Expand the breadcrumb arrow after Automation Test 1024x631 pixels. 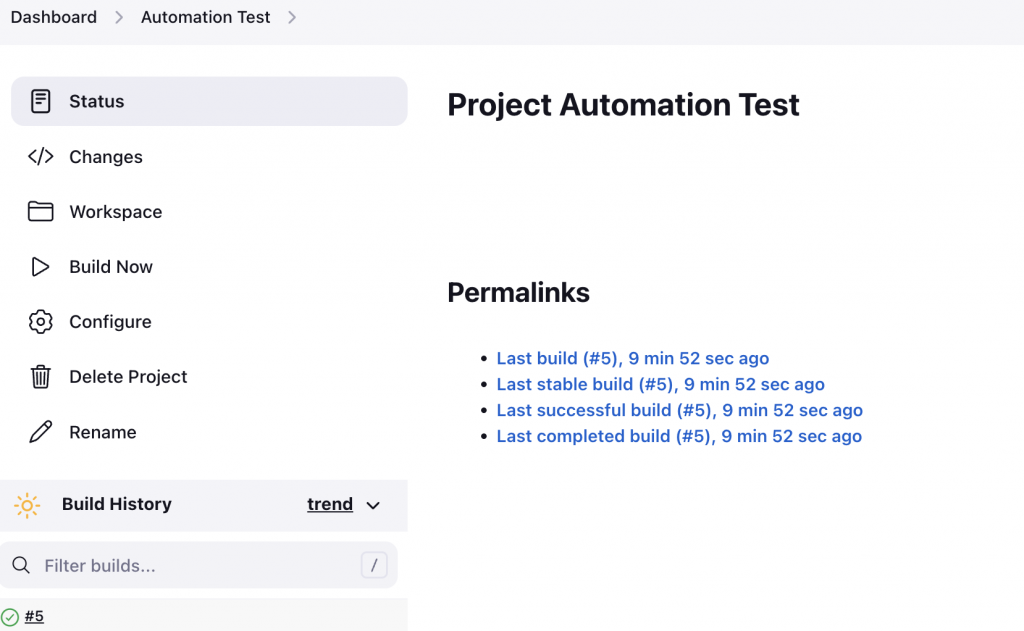[292, 17]
